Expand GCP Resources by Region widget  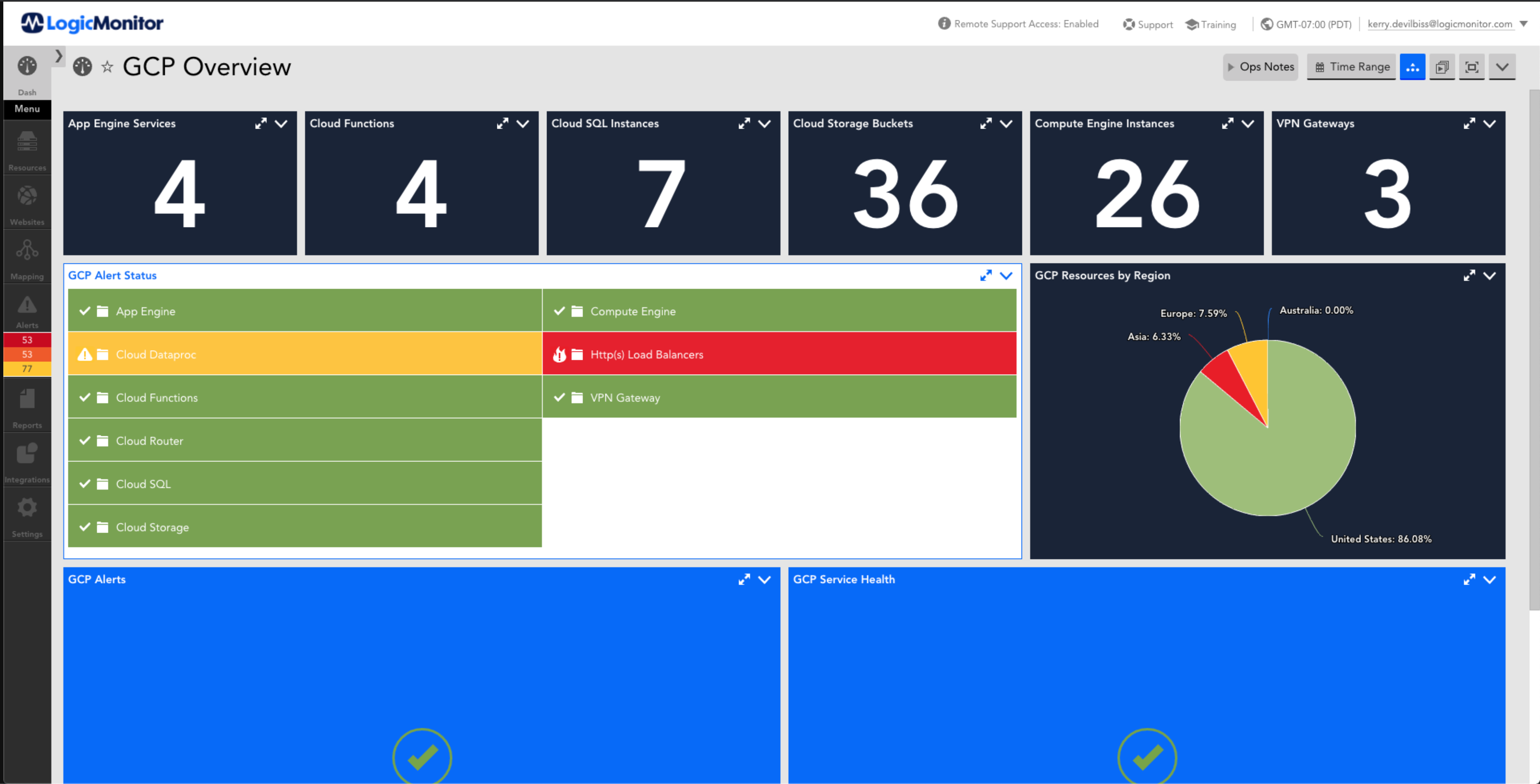[1469, 275]
